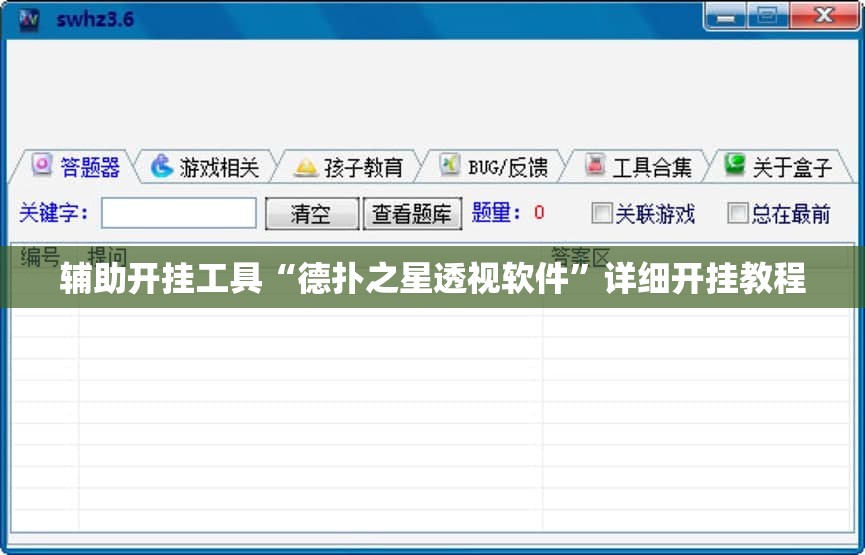
Task: Open the 答题器 tab
Action: pos(75,166)
